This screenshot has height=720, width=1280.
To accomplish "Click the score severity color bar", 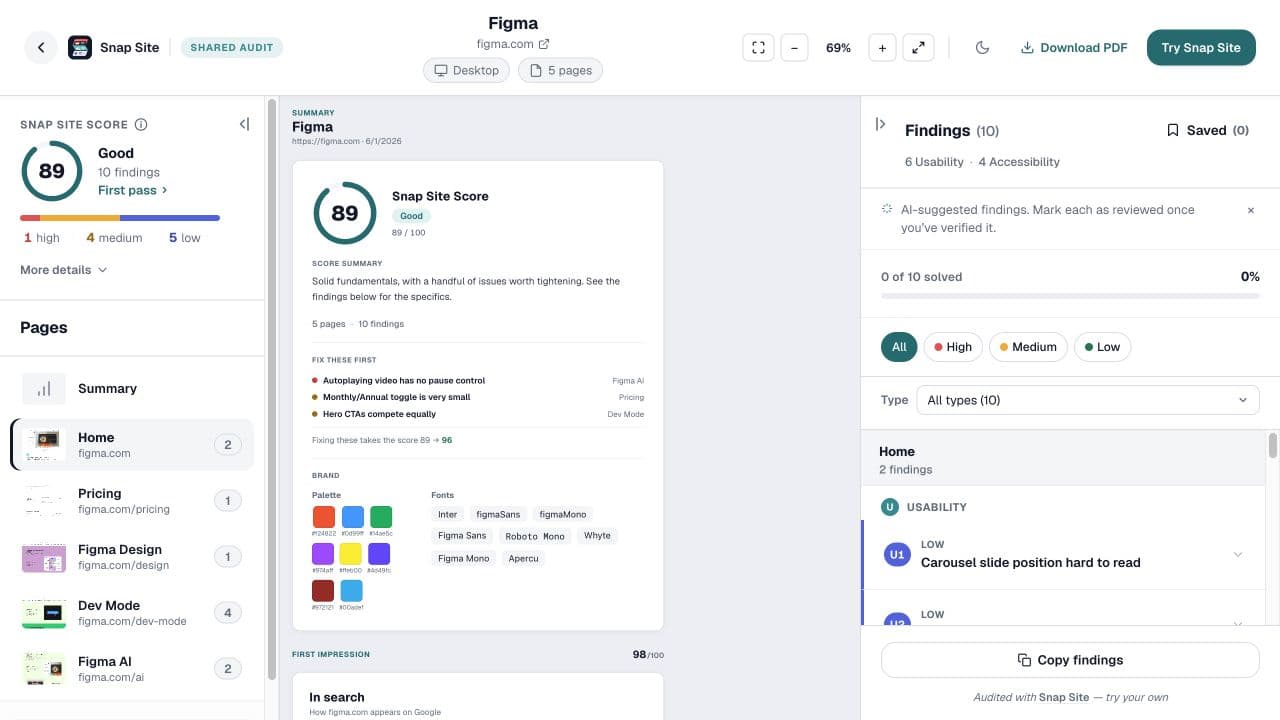I will pos(120,217).
